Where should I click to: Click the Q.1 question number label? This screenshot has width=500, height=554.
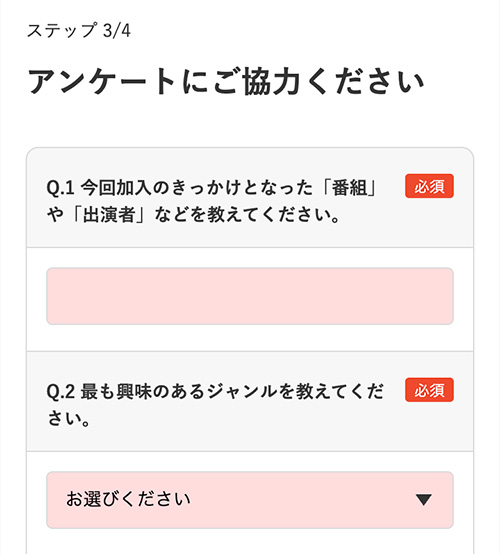click(60, 188)
